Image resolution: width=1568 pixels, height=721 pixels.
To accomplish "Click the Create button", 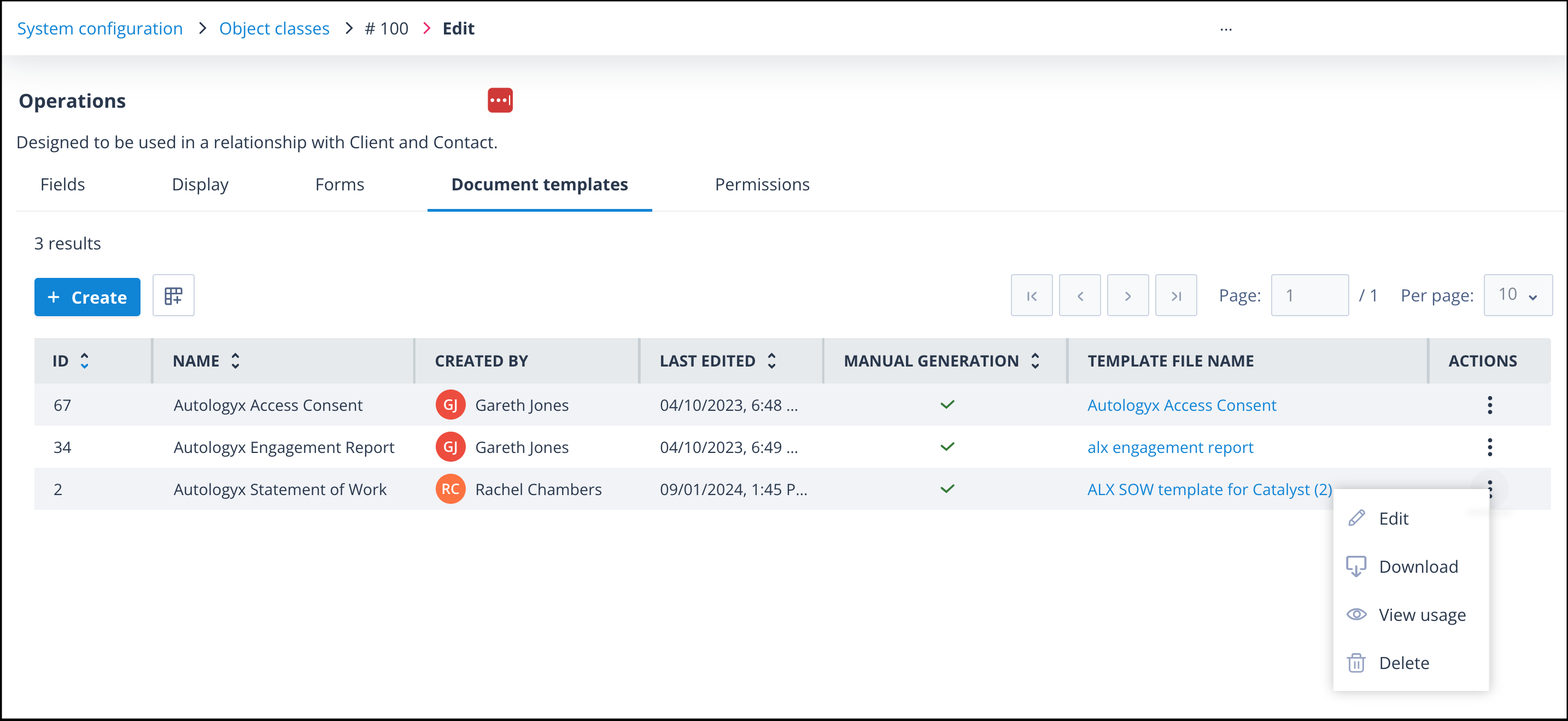I will 87,297.
